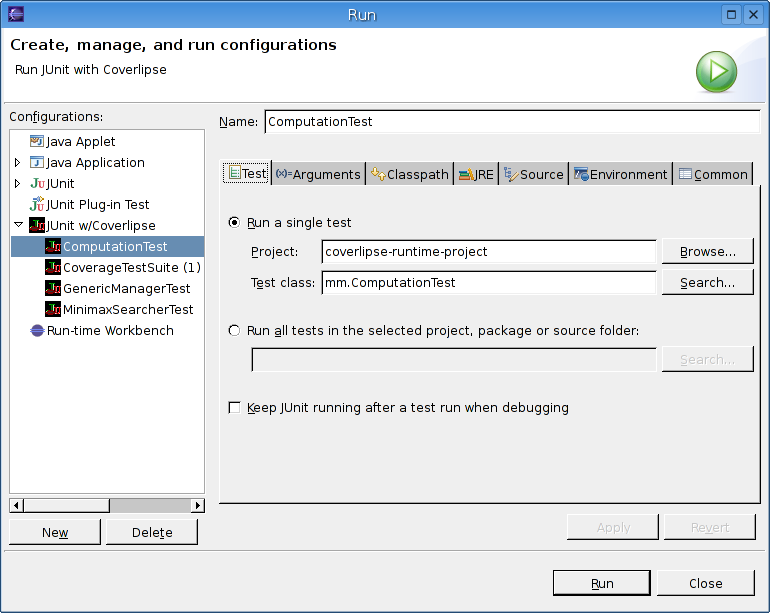The image size is (770, 613).
Task: Enable Keep JUnit running when debugging
Action: coord(235,408)
